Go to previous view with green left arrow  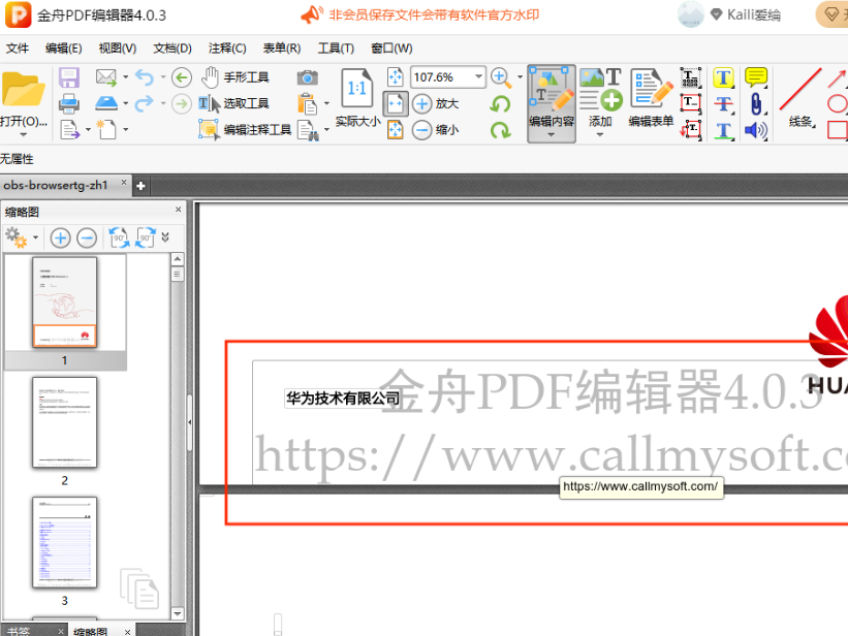tap(182, 77)
